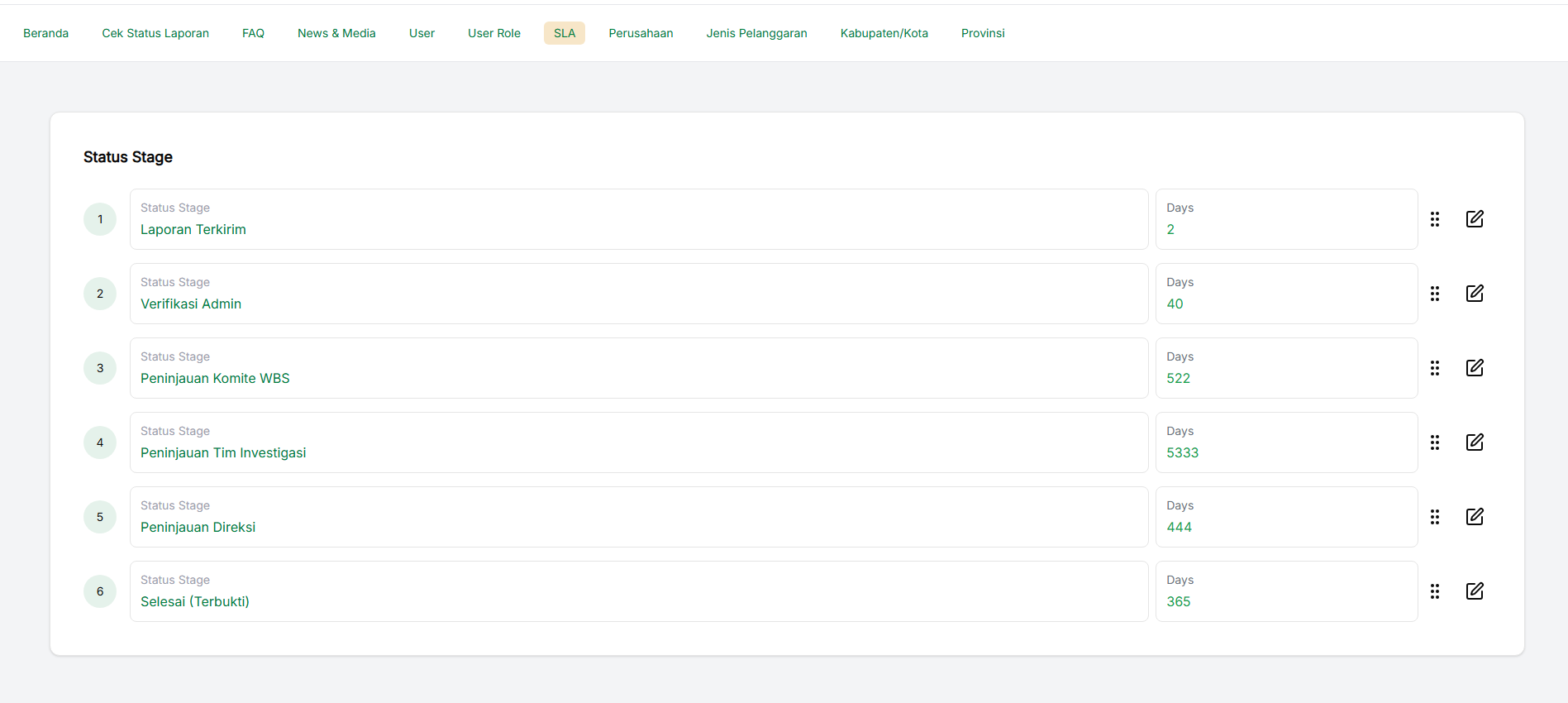Viewport: 1568px width, 703px height.
Task: Edit the Peninjauan Komite WBS stage
Action: pos(1474,368)
